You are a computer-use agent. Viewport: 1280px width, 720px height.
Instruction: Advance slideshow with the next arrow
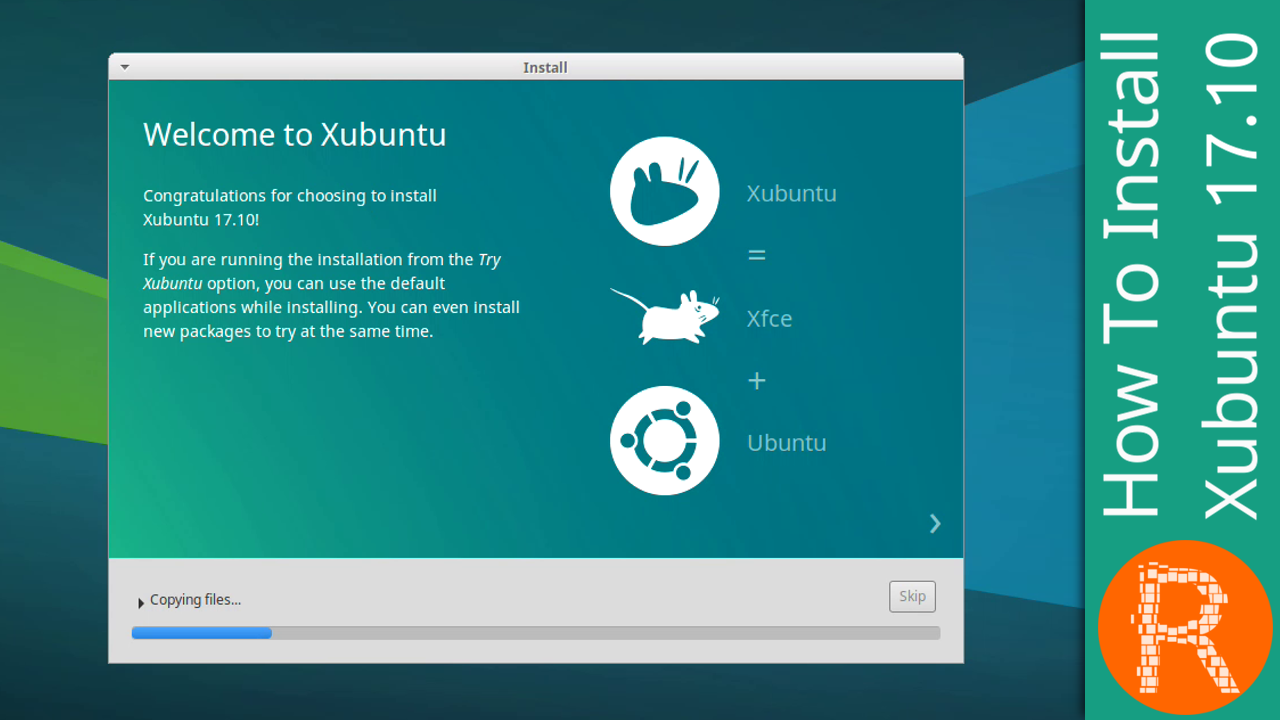935,523
